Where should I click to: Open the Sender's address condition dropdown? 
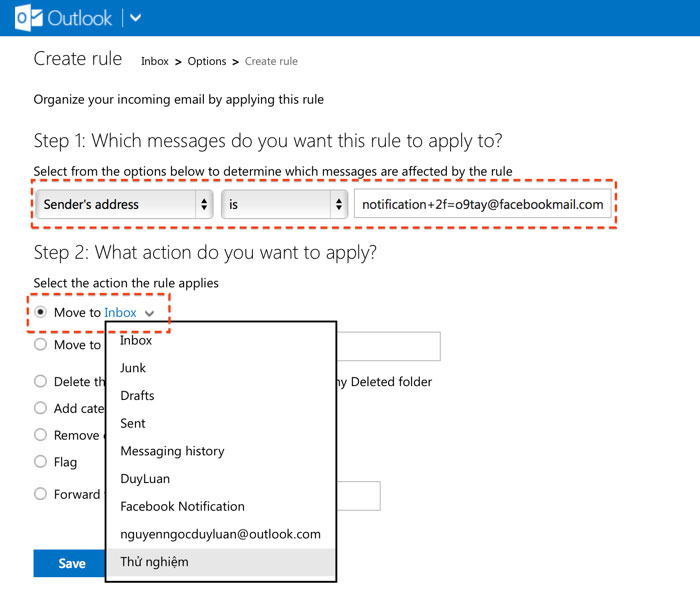point(124,204)
